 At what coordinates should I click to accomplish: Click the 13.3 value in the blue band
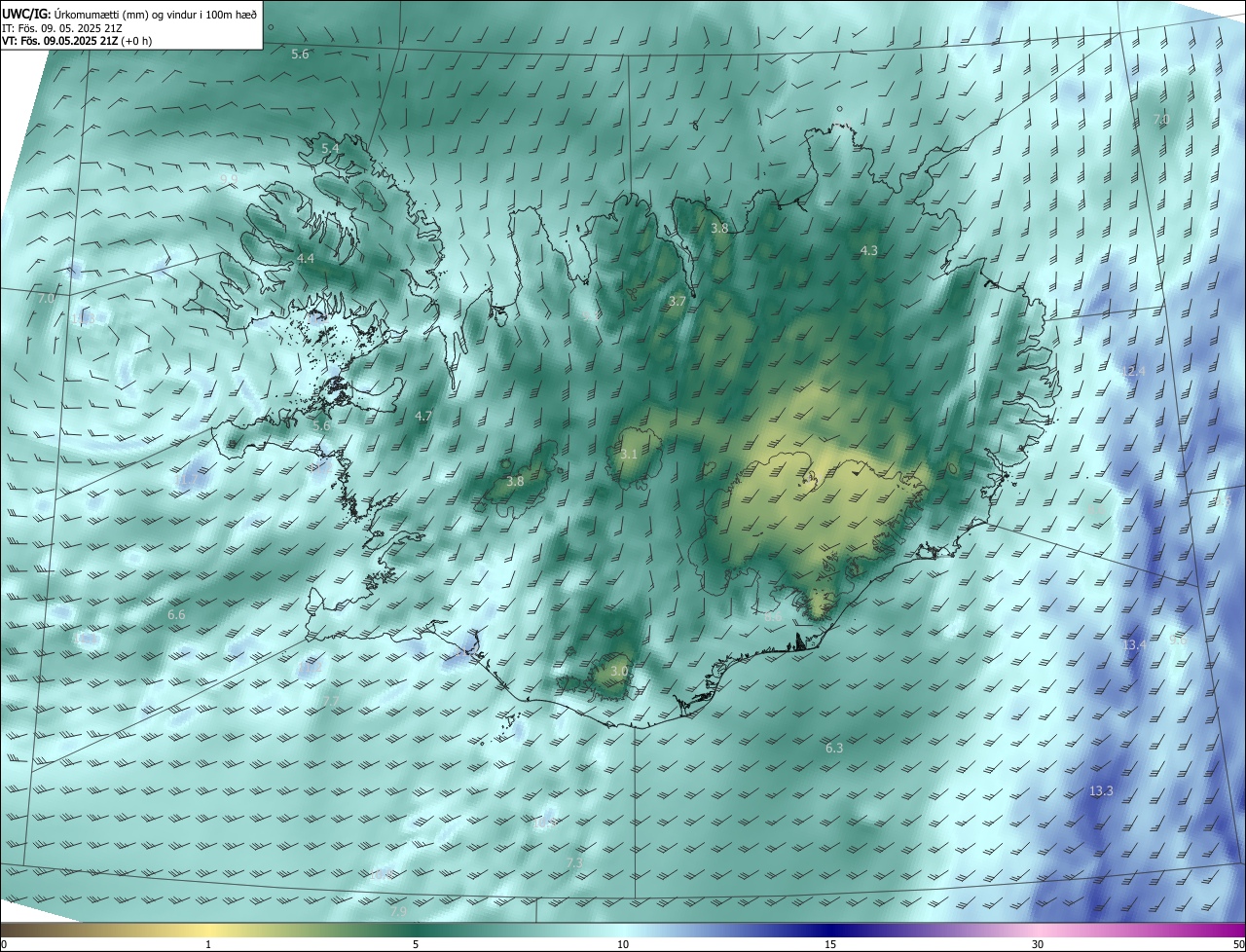1101,791
